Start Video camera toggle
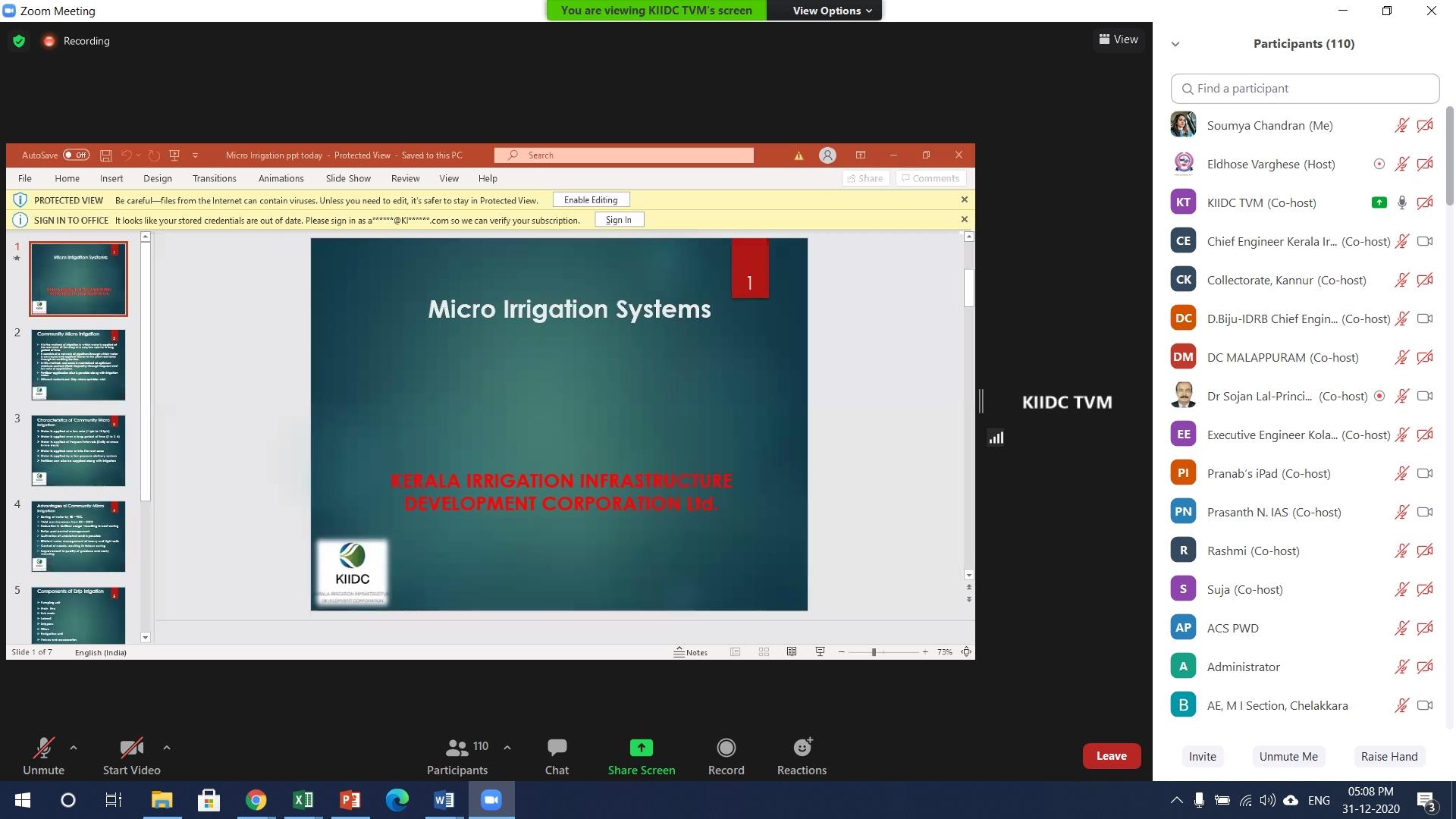This screenshot has height=819, width=1456. (131, 748)
